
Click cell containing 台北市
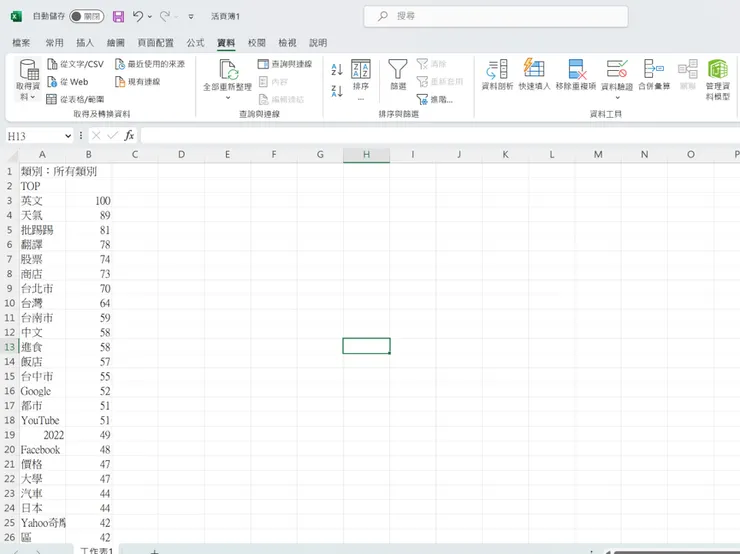point(42,288)
